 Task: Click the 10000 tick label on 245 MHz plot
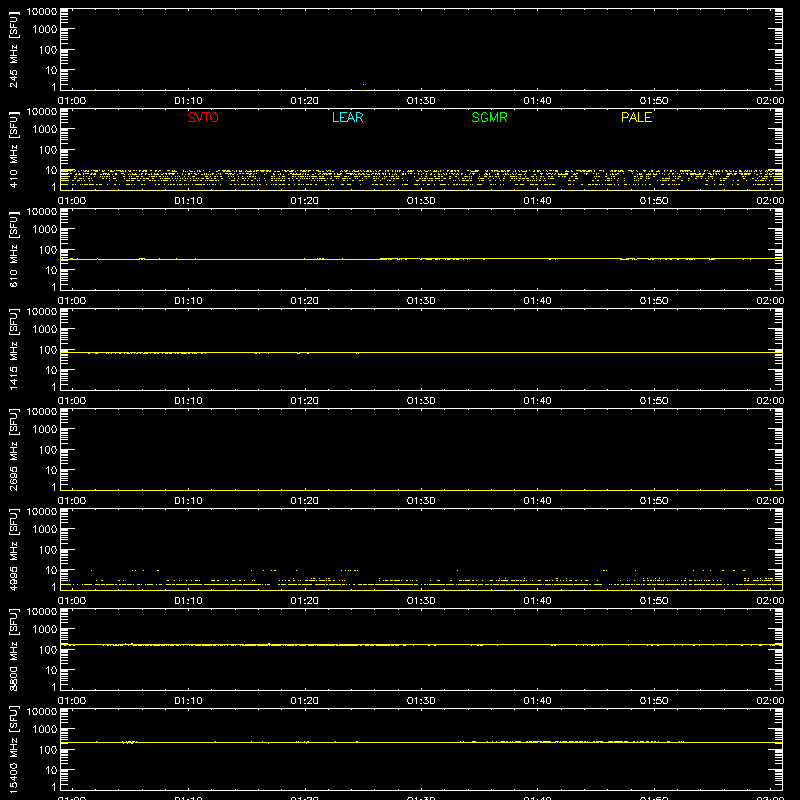coord(42,12)
